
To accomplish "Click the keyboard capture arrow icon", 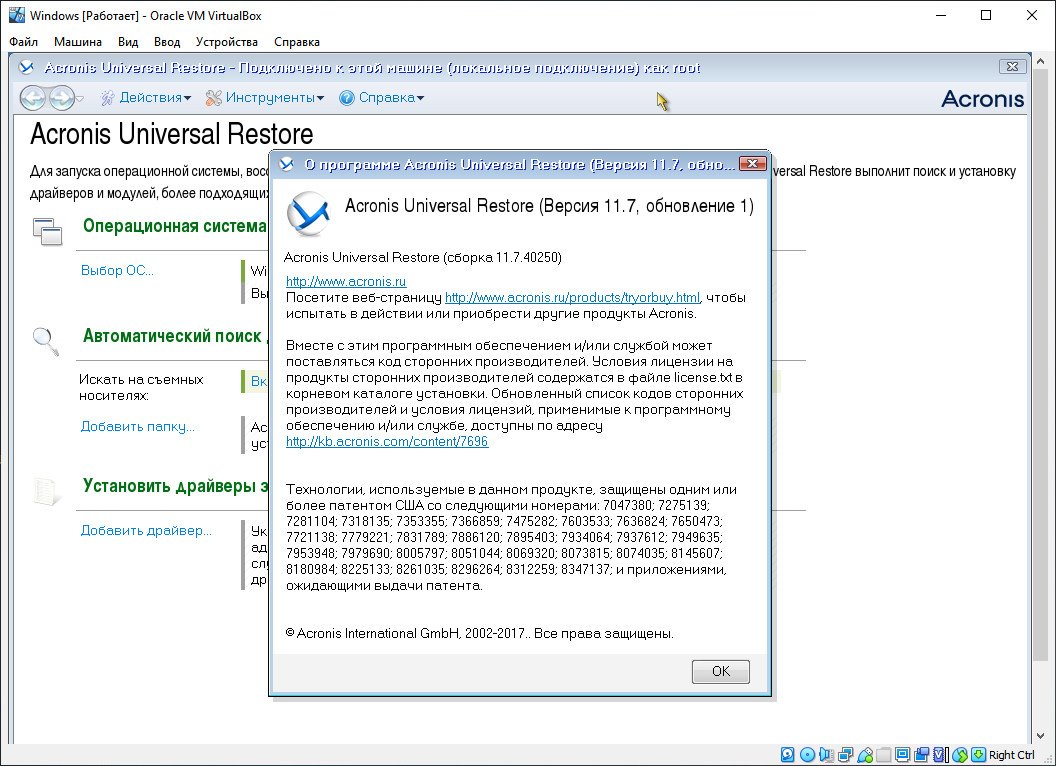I will 979,755.
